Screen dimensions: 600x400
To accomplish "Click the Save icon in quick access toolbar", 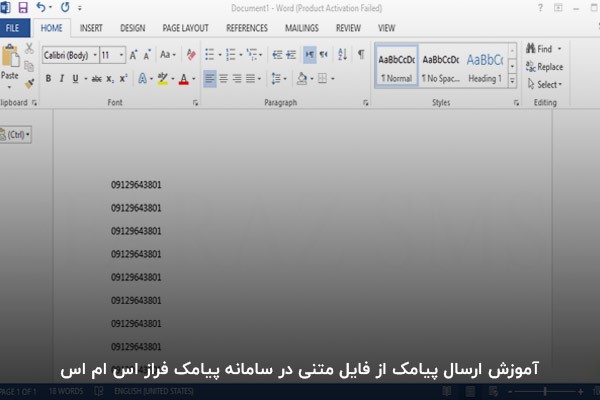I will (x=23, y=7).
